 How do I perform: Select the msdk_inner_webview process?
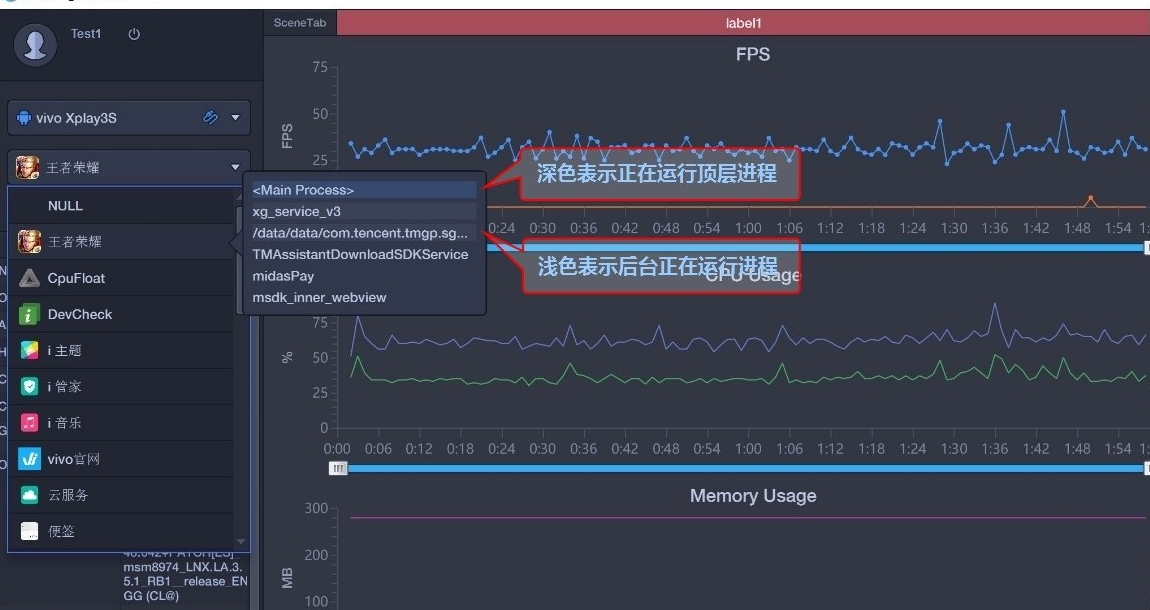point(365,297)
